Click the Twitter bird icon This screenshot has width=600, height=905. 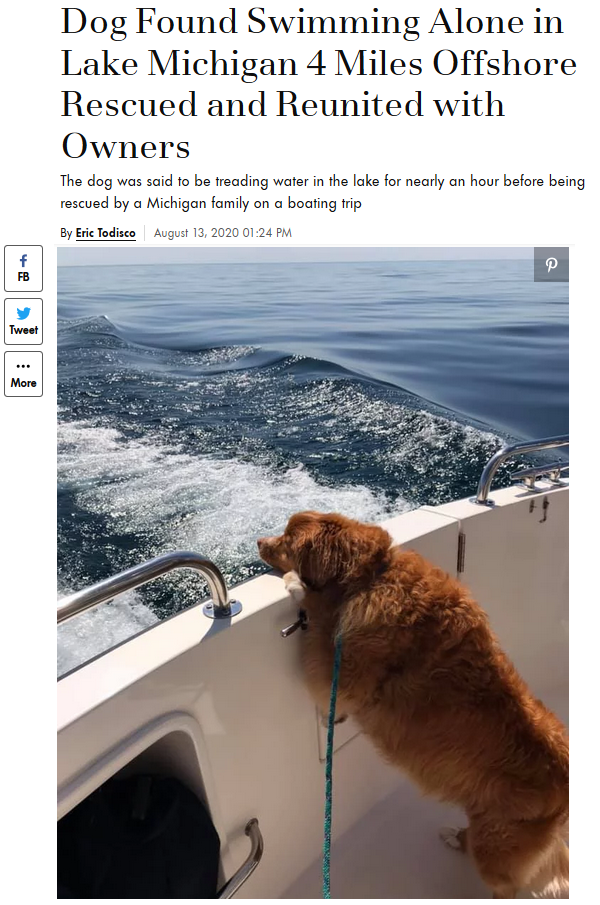click(x=23, y=313)
